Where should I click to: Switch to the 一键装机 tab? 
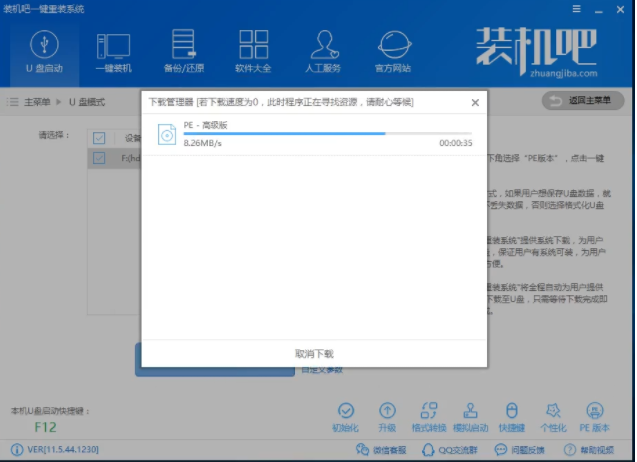113,51
